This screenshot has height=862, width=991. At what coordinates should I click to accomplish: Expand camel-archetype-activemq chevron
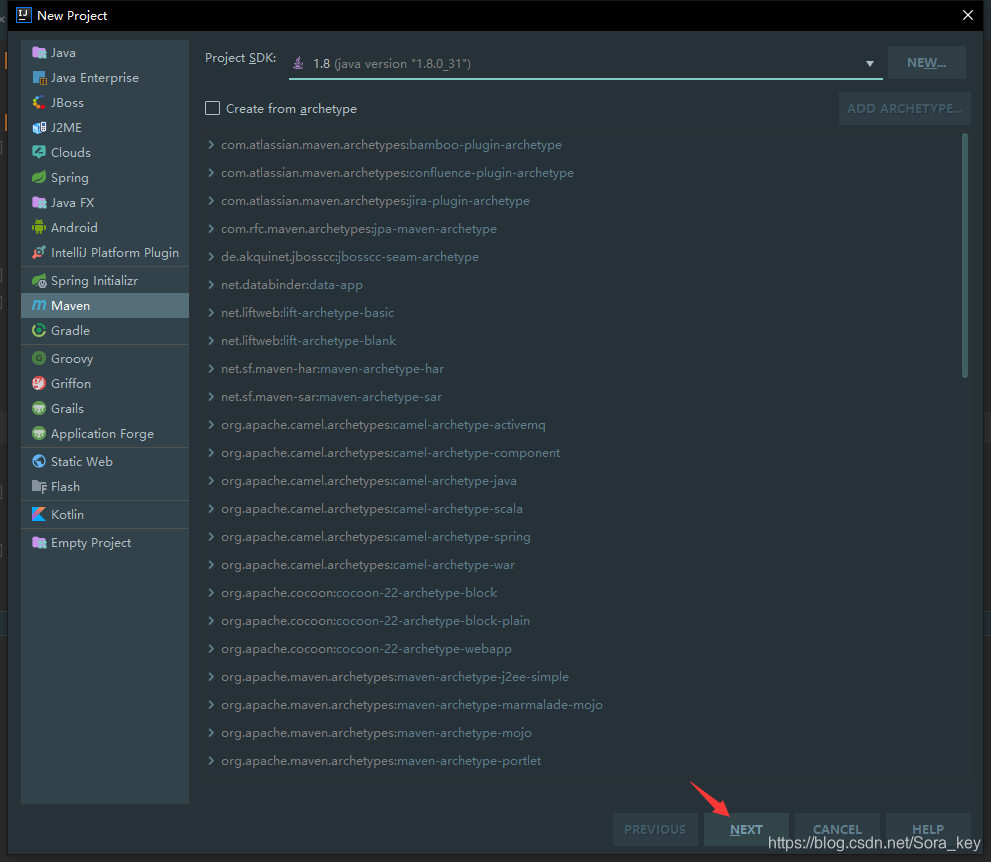(x=211, y=425)
